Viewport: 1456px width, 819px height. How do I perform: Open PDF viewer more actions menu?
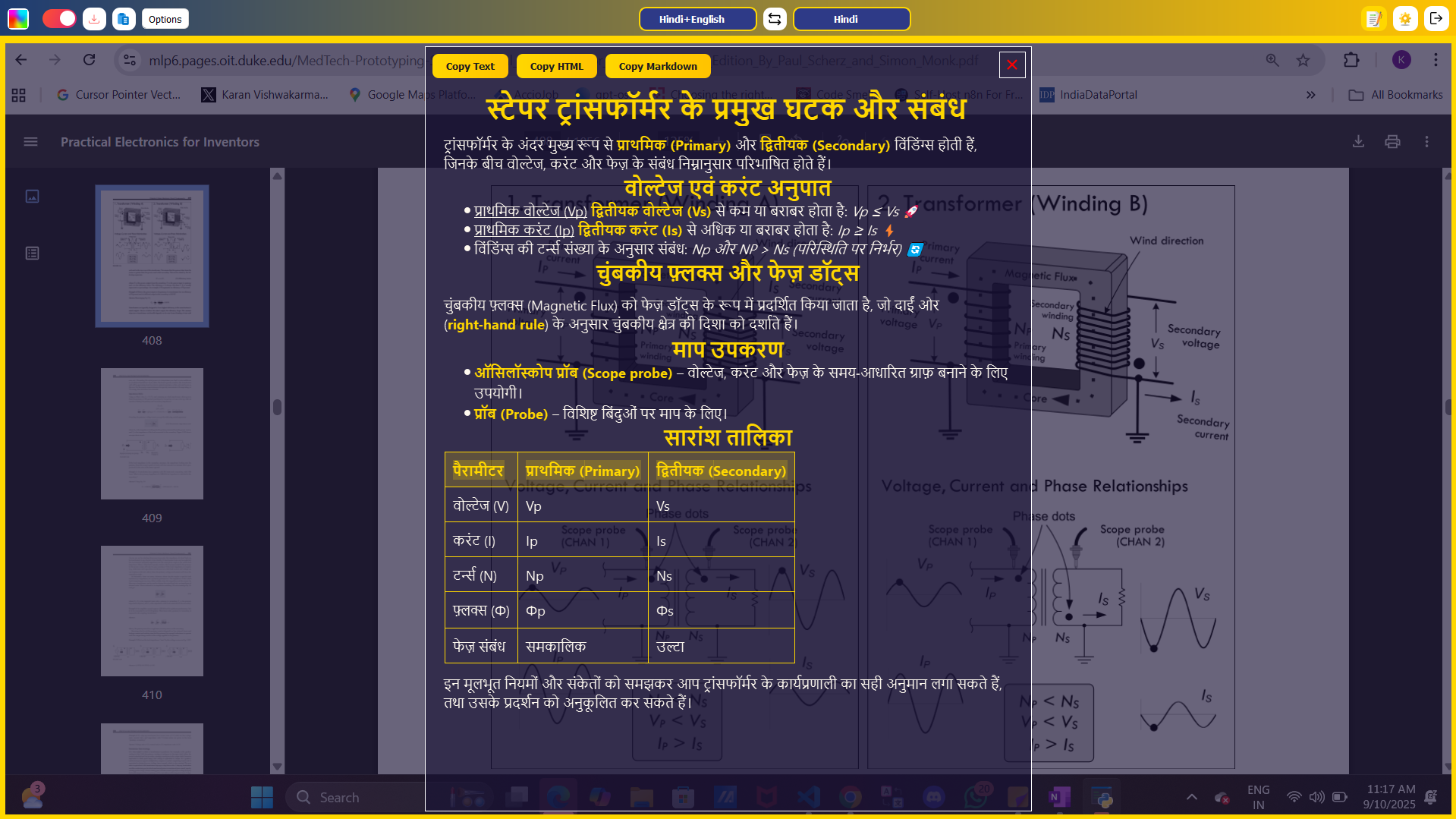pyautogui.click(x=1426, y=142)
